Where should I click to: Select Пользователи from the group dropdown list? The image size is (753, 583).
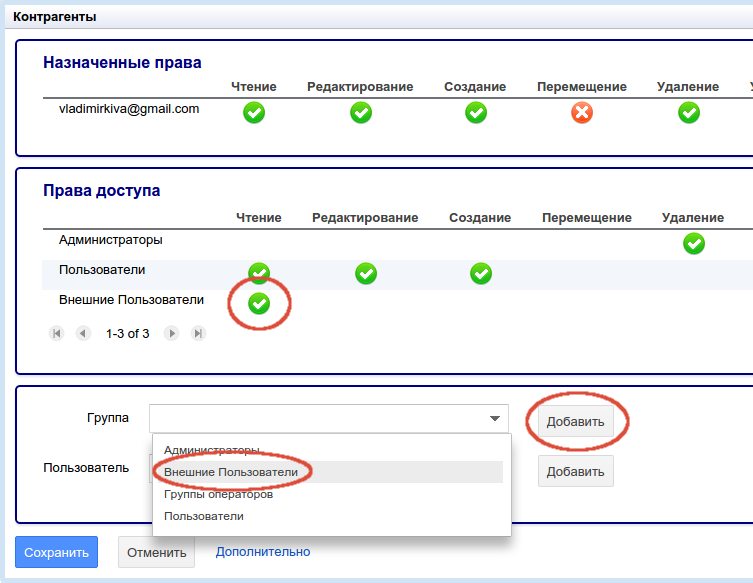tap(328, 516)
